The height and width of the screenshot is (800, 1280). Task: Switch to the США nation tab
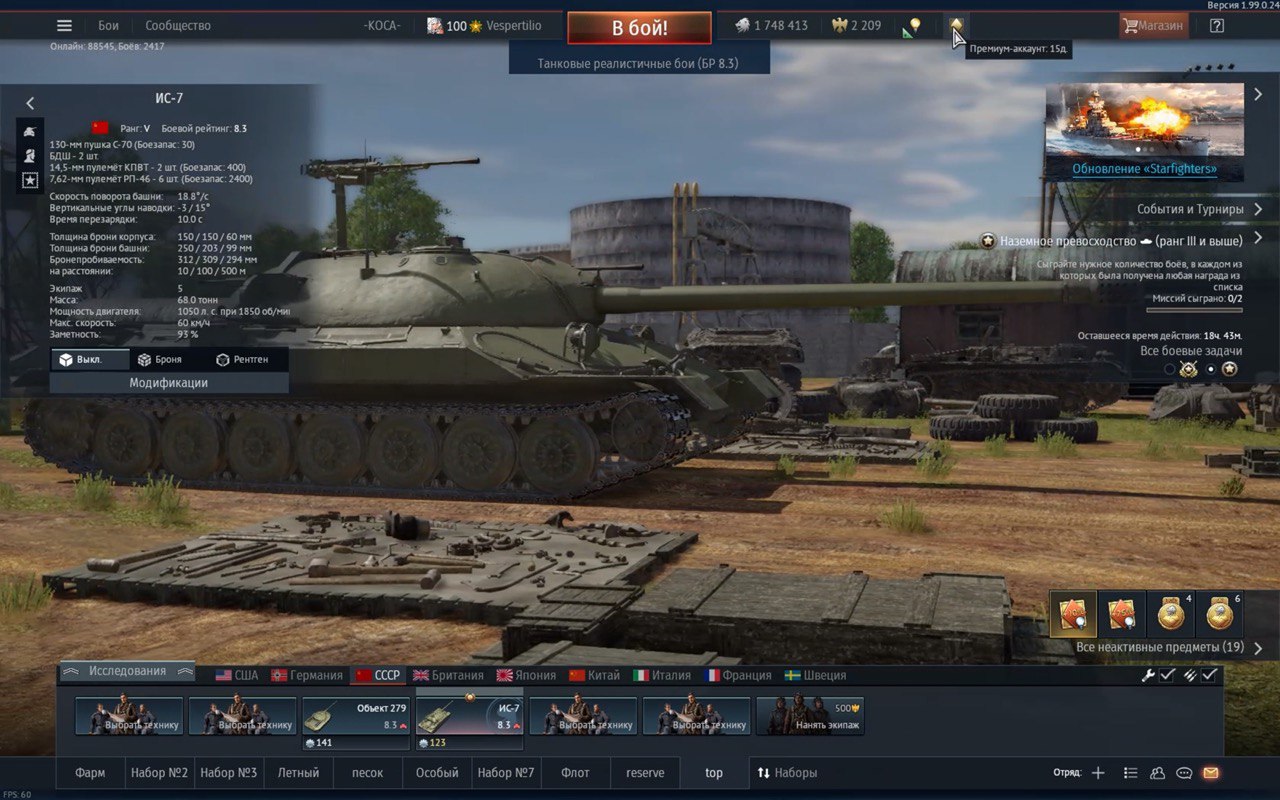pos(237,675)
